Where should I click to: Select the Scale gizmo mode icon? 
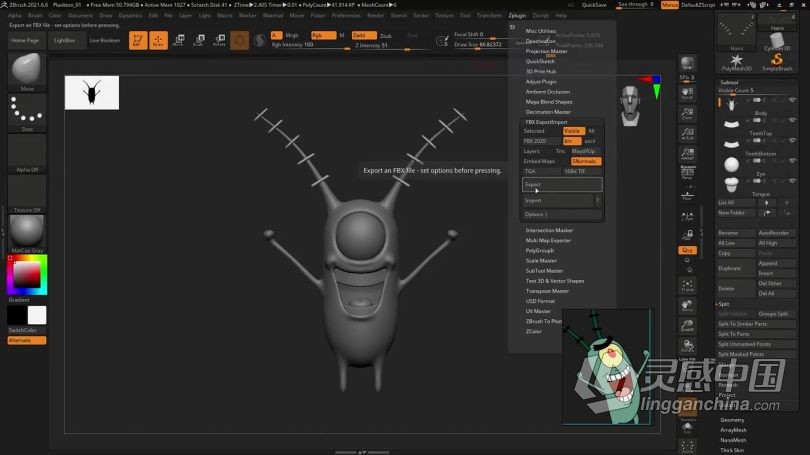(x=199, y=40)
